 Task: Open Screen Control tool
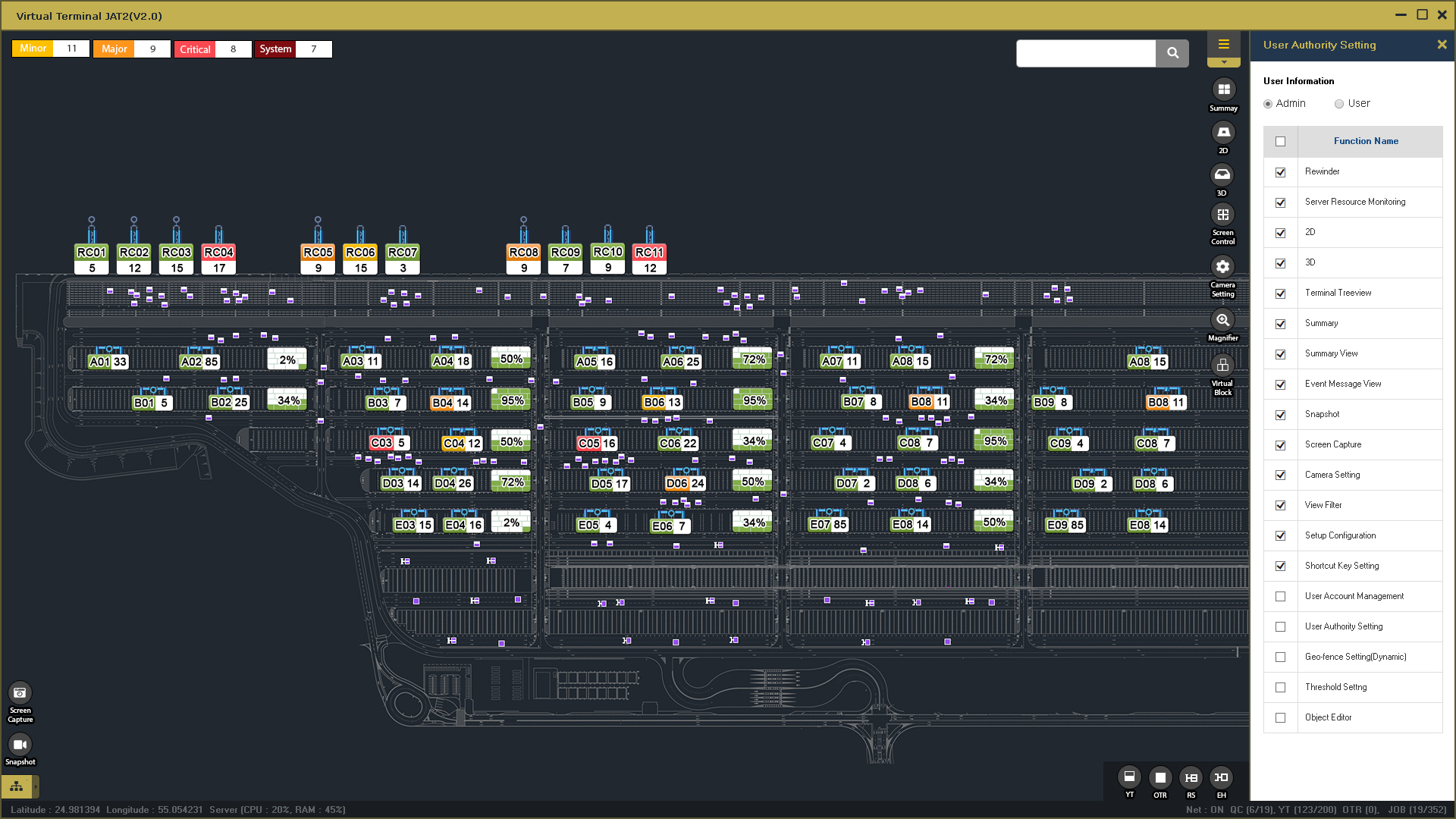pos(1222,215)
